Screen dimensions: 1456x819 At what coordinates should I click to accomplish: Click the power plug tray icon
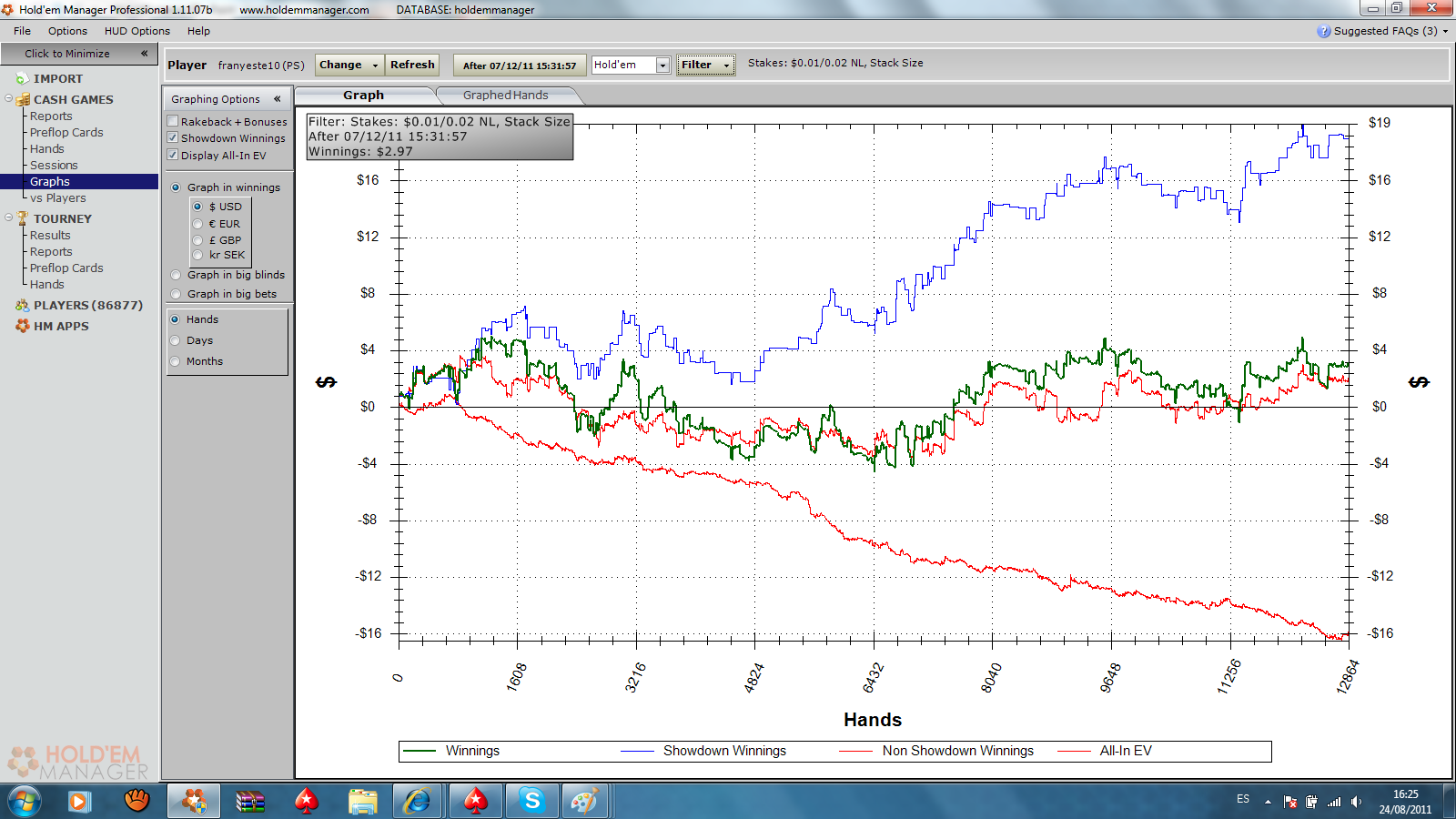point(1311,802)
